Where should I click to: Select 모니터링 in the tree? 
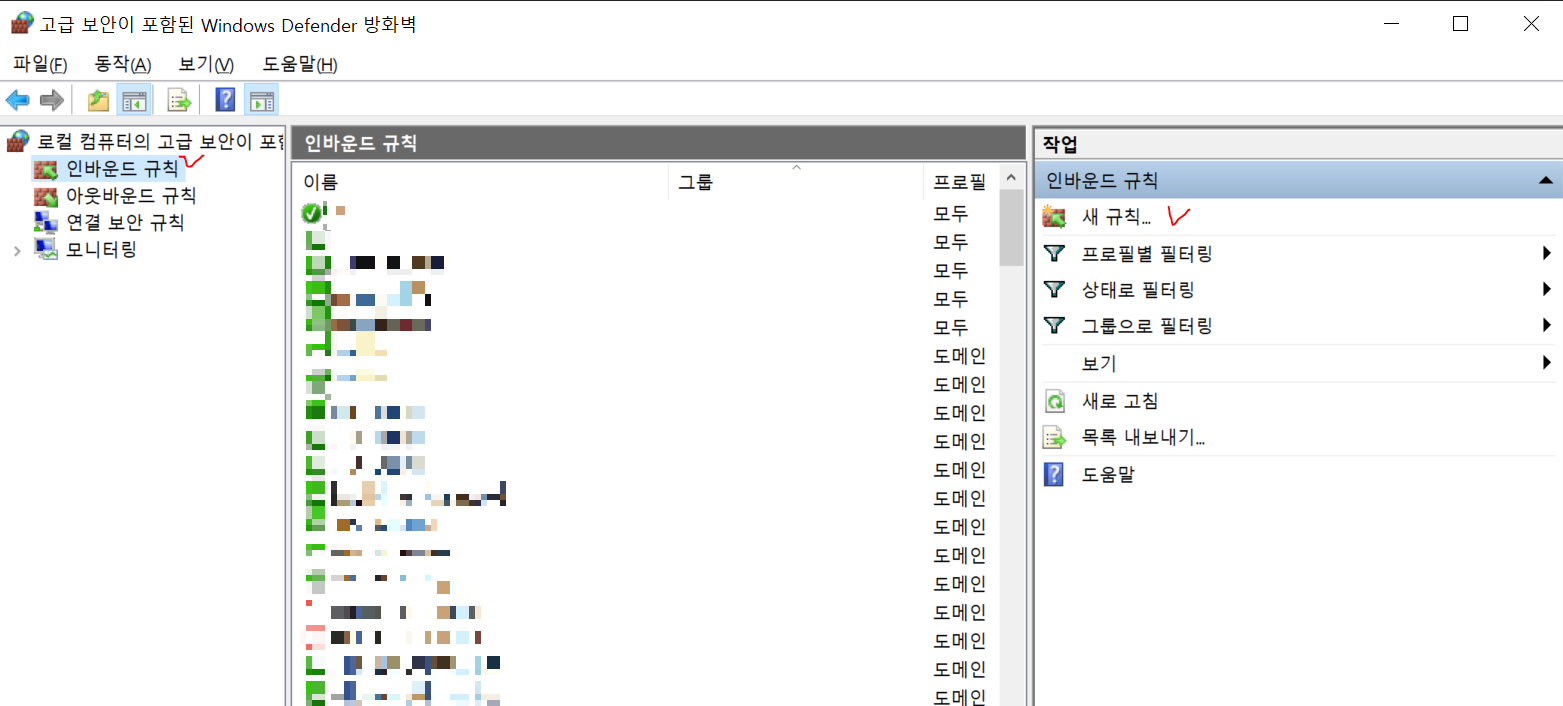[101, 249]
